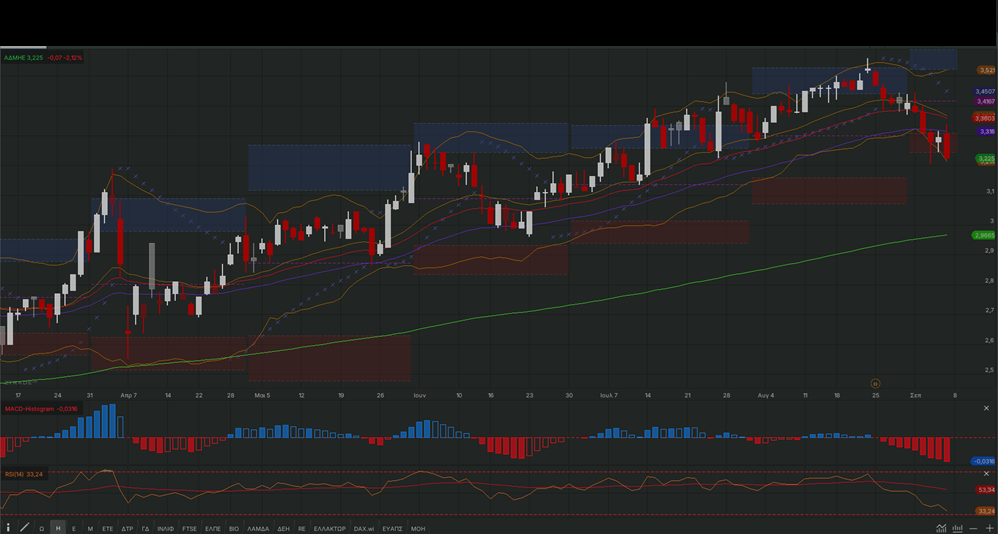Load the DAX.wi symbol chart

[364, 528]
